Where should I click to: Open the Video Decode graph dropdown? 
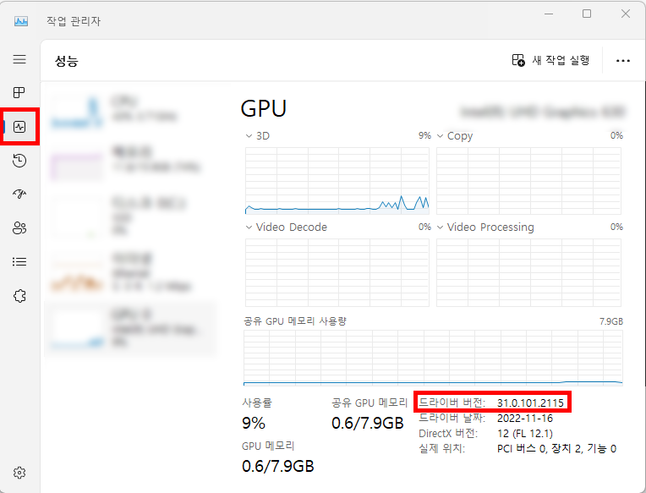(x=286, y=227)
